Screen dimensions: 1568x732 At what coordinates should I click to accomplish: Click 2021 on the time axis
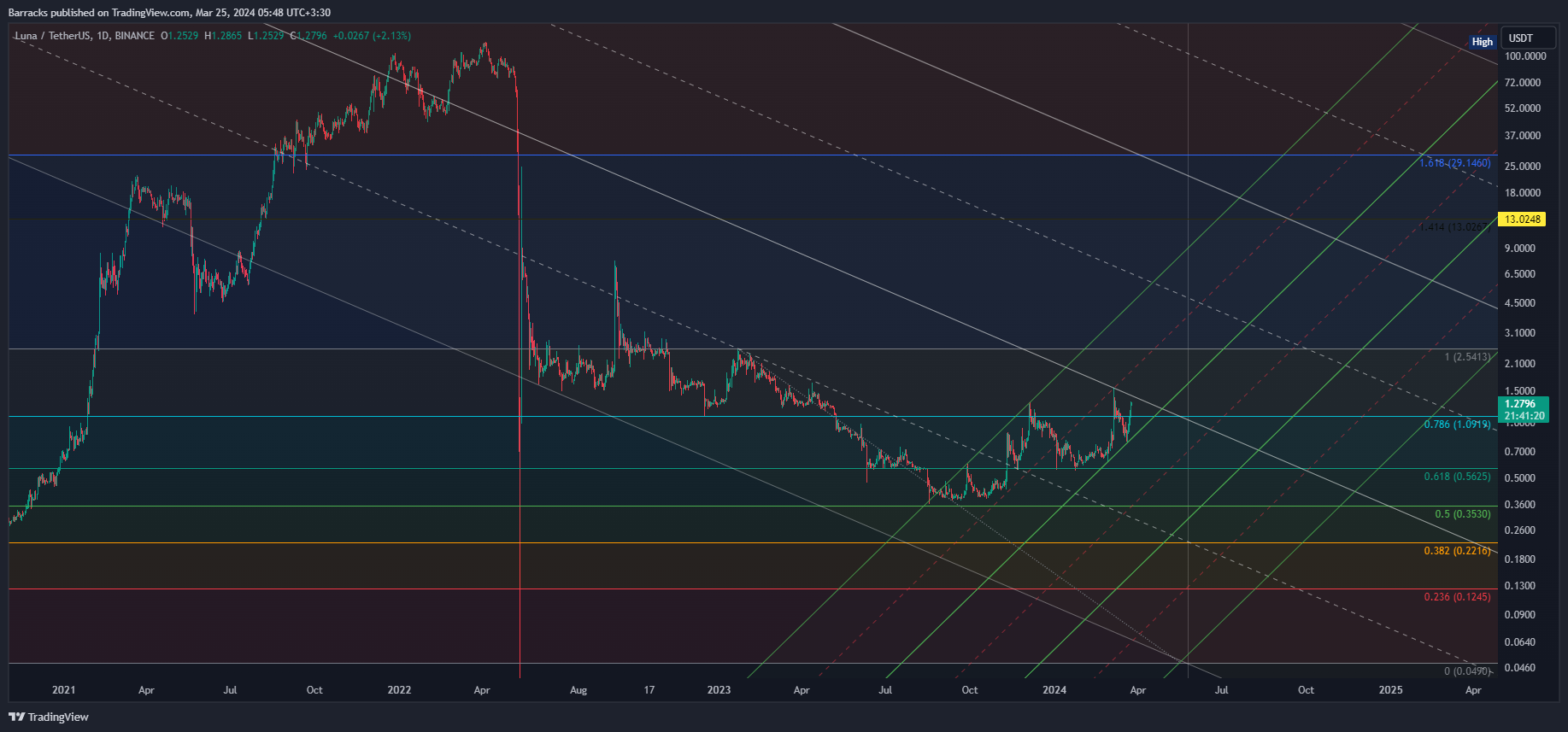click(63, 690)
